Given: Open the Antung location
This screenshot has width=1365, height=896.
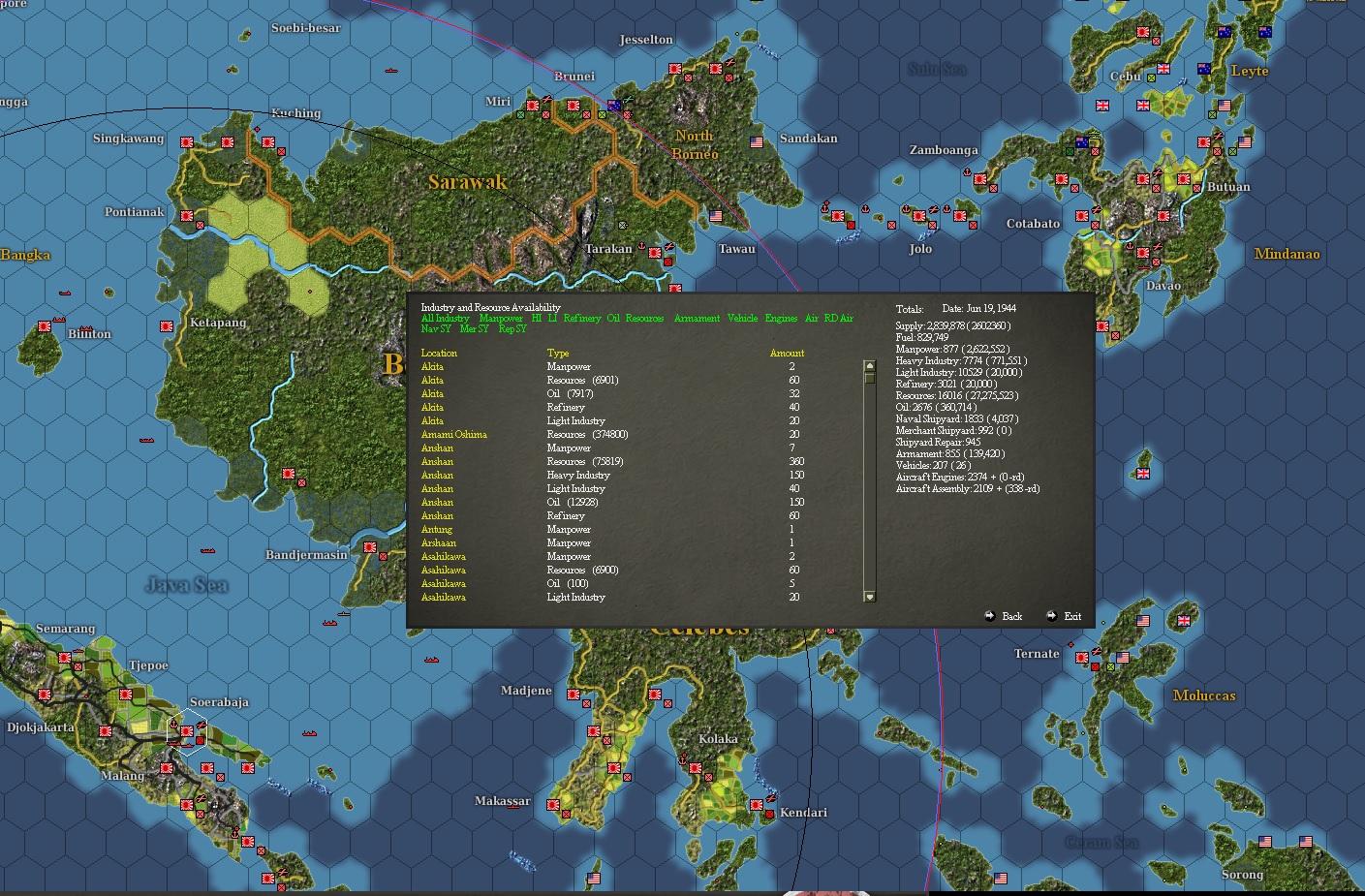Looking at the screenshot, I should pyautogui.click(x=437, y=529).
